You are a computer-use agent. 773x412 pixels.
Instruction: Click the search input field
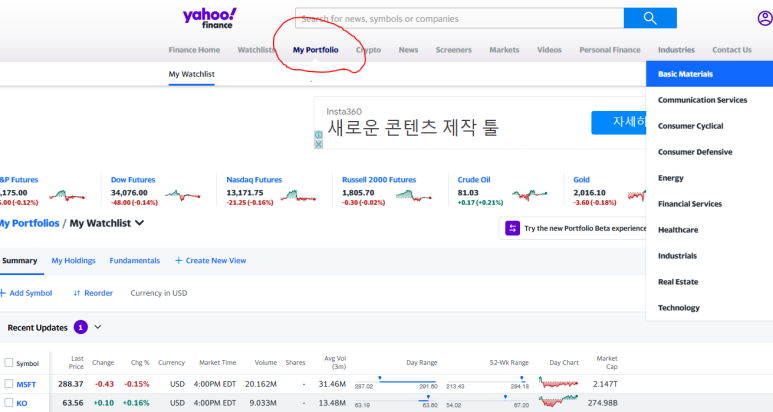point(459,19)
